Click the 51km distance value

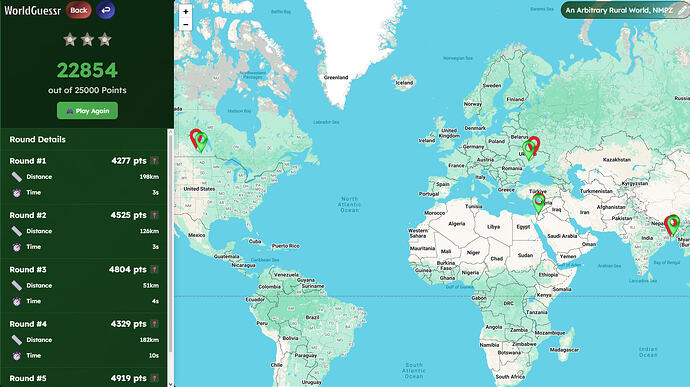pyautogui.click(x=151, y=286)
